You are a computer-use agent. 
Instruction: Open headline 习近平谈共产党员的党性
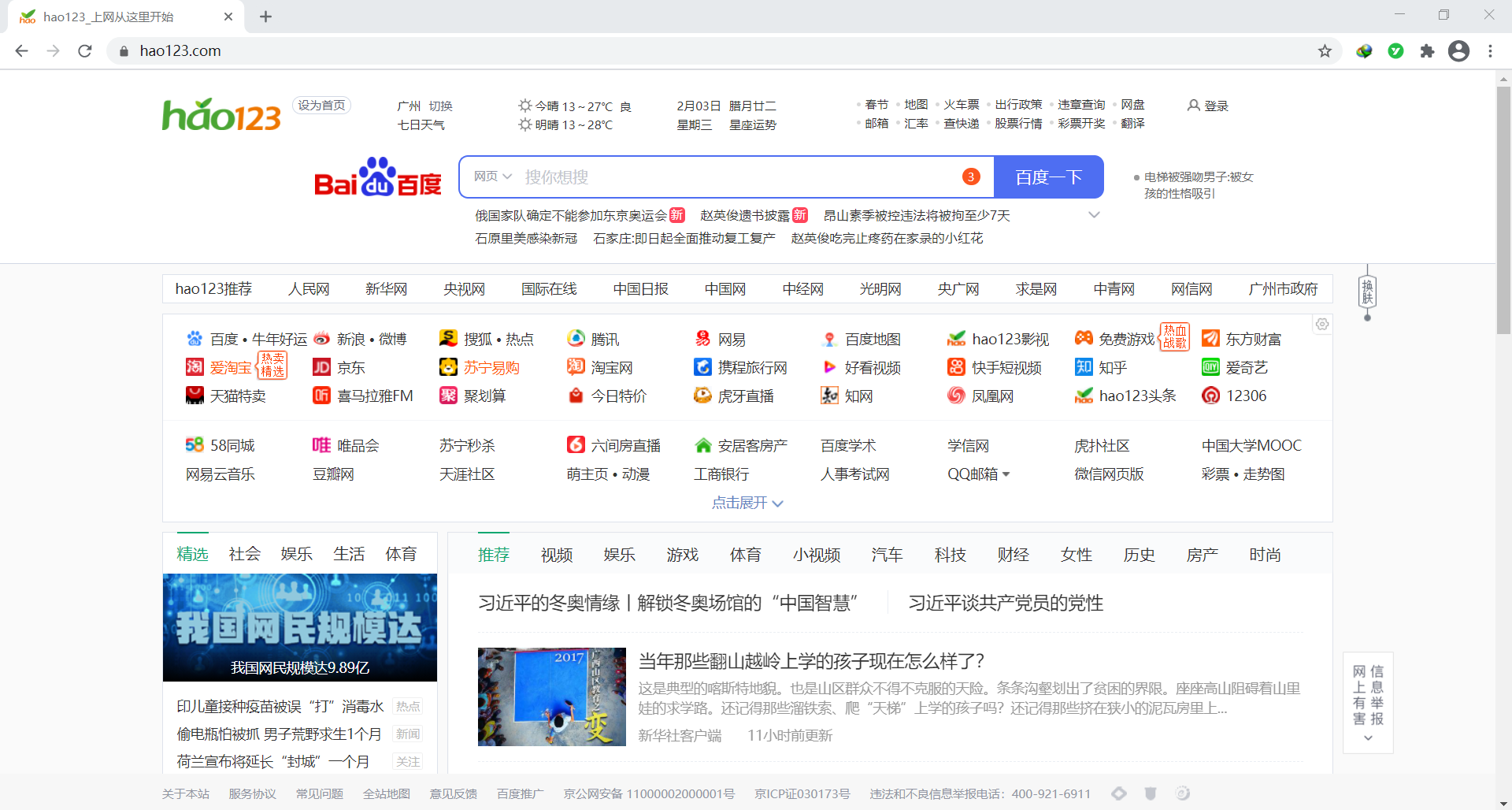click(x=1006, y=603)
